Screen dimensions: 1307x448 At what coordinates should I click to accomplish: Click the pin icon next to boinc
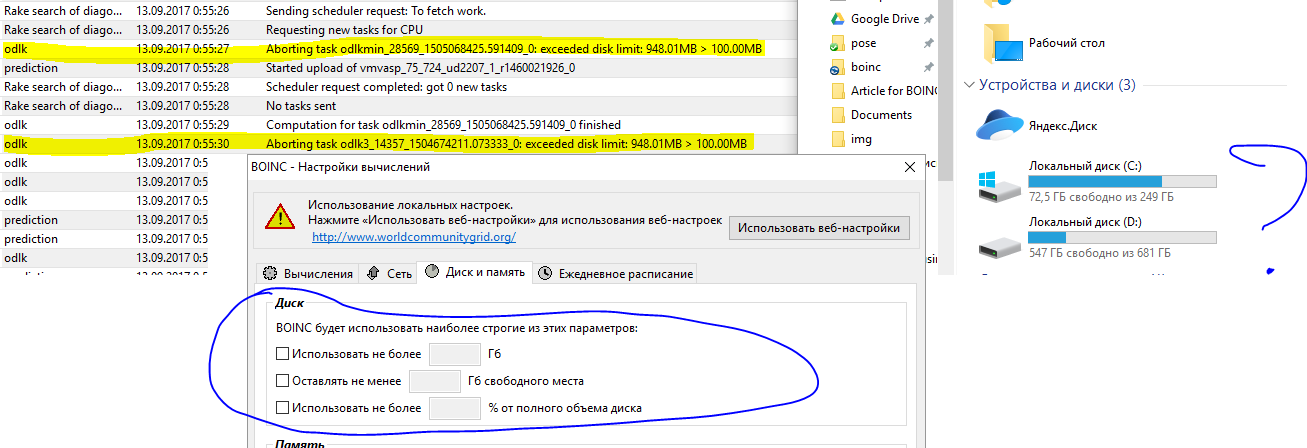(x=929, y=68)
